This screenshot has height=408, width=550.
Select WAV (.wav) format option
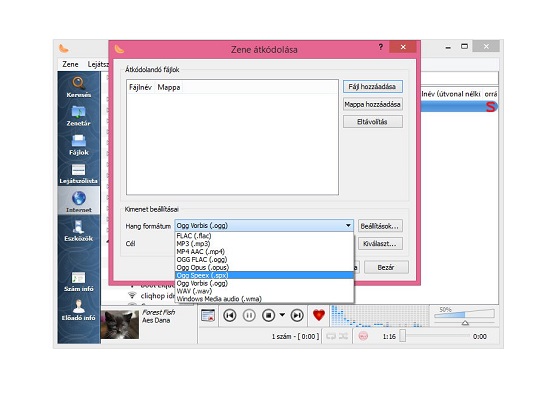[264, 291]
